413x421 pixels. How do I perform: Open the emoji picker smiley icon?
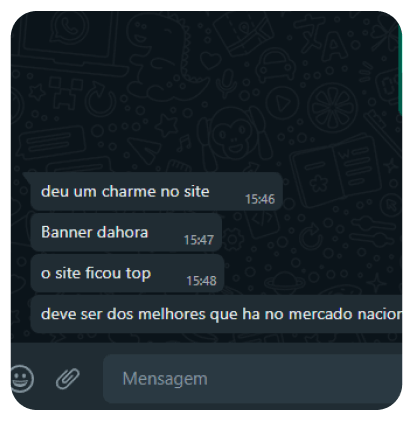point(22,379)
